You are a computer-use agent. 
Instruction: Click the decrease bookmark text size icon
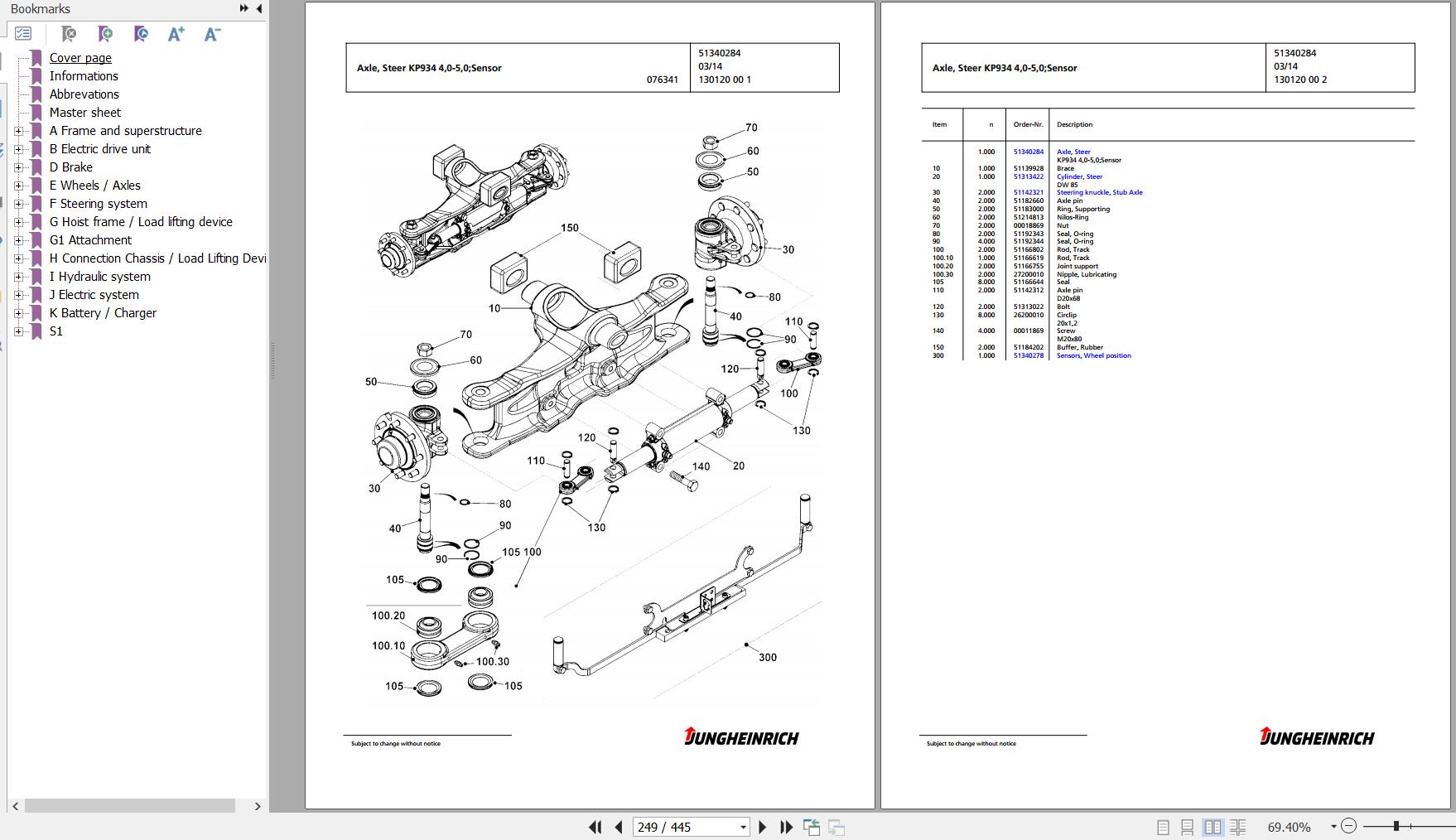click(212, 34)
